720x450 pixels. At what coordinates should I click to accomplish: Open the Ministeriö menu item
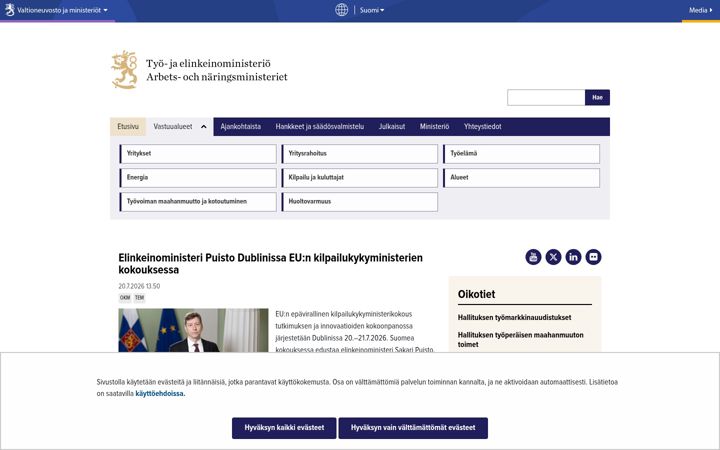434,127
